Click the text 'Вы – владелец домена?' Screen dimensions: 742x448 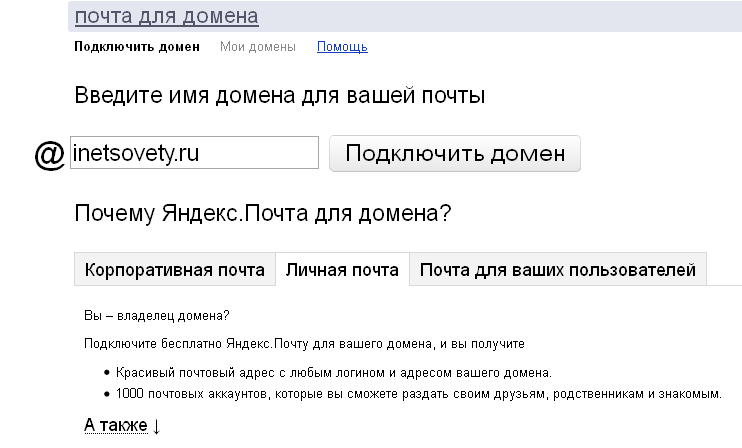pos(157,316)
